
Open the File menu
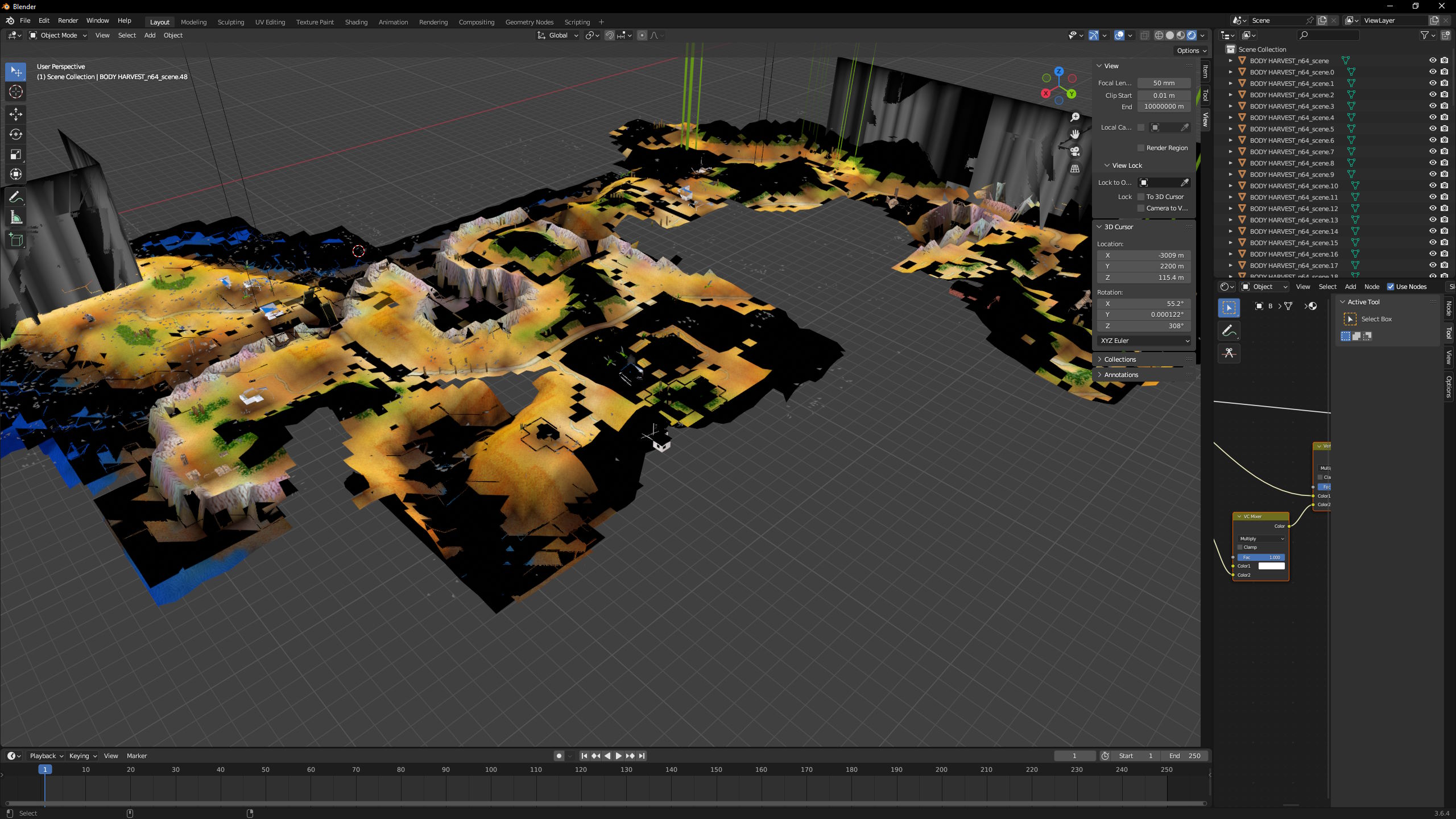point(25,20)
